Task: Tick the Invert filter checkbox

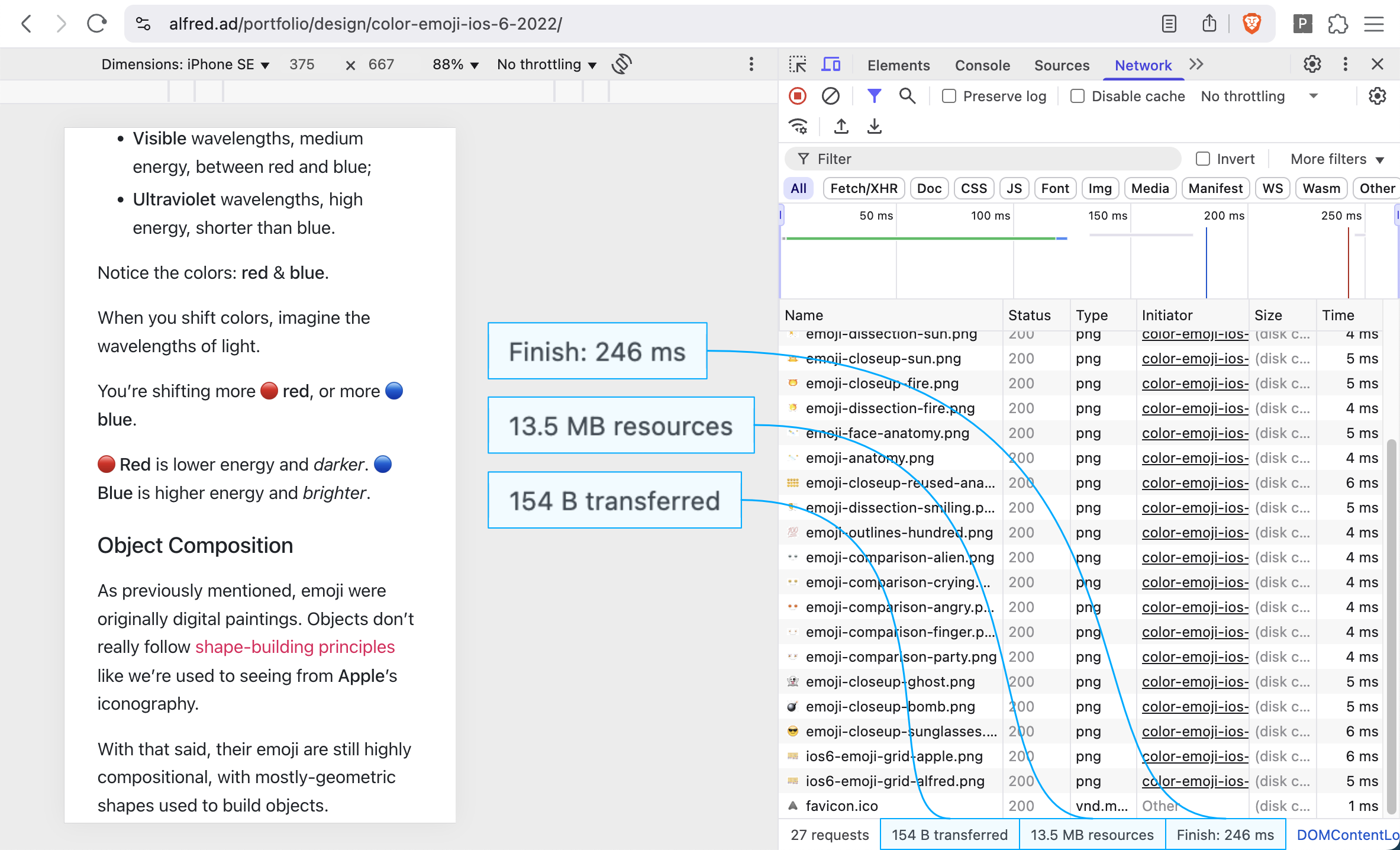Action: click(x=1202, y=159)
